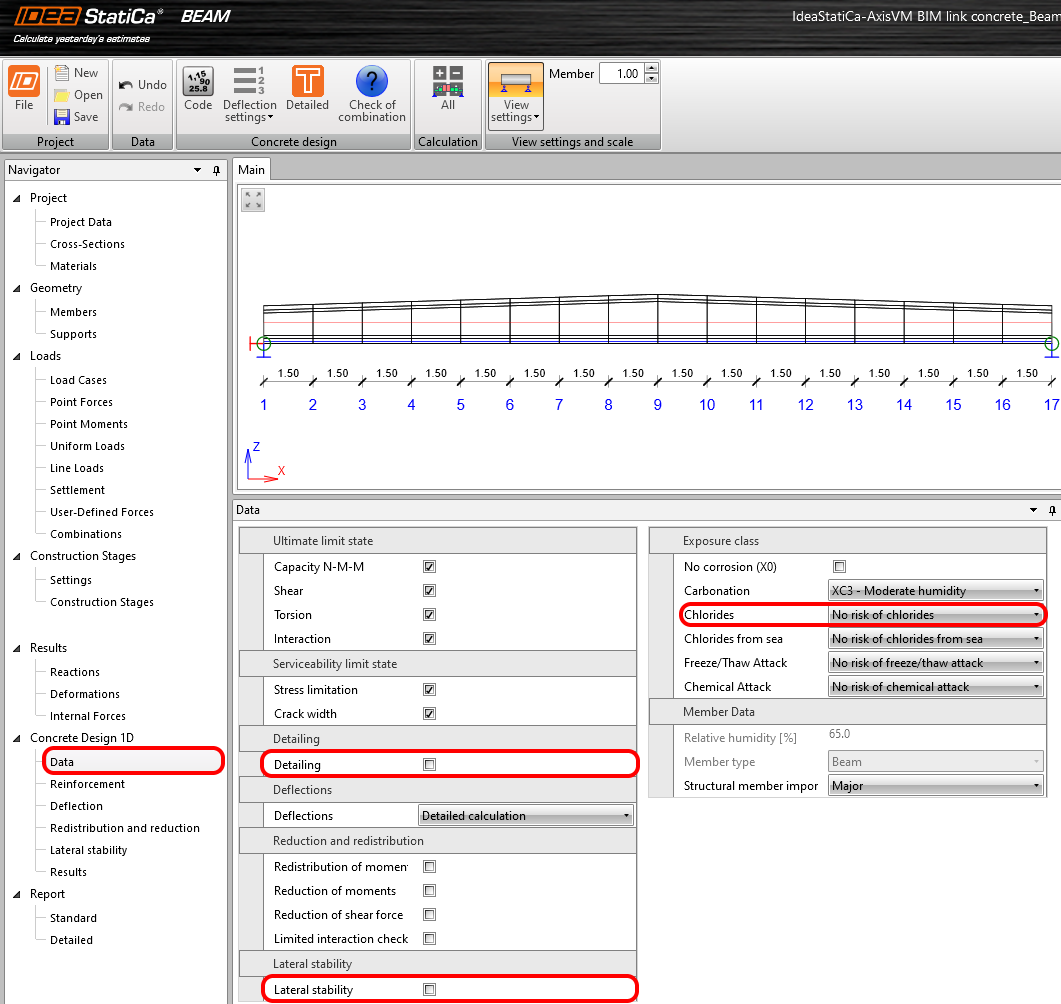Viewport: 1061px width, 1004px height.
Task: Uncheck the Torsion check
Action: (x=429, y=615)
